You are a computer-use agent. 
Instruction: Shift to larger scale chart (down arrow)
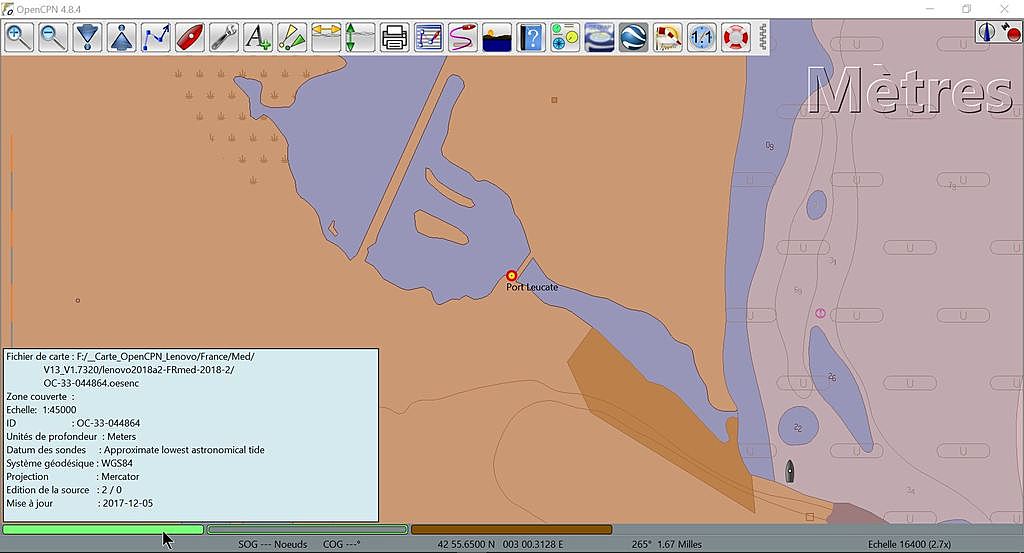pos(87,37)
